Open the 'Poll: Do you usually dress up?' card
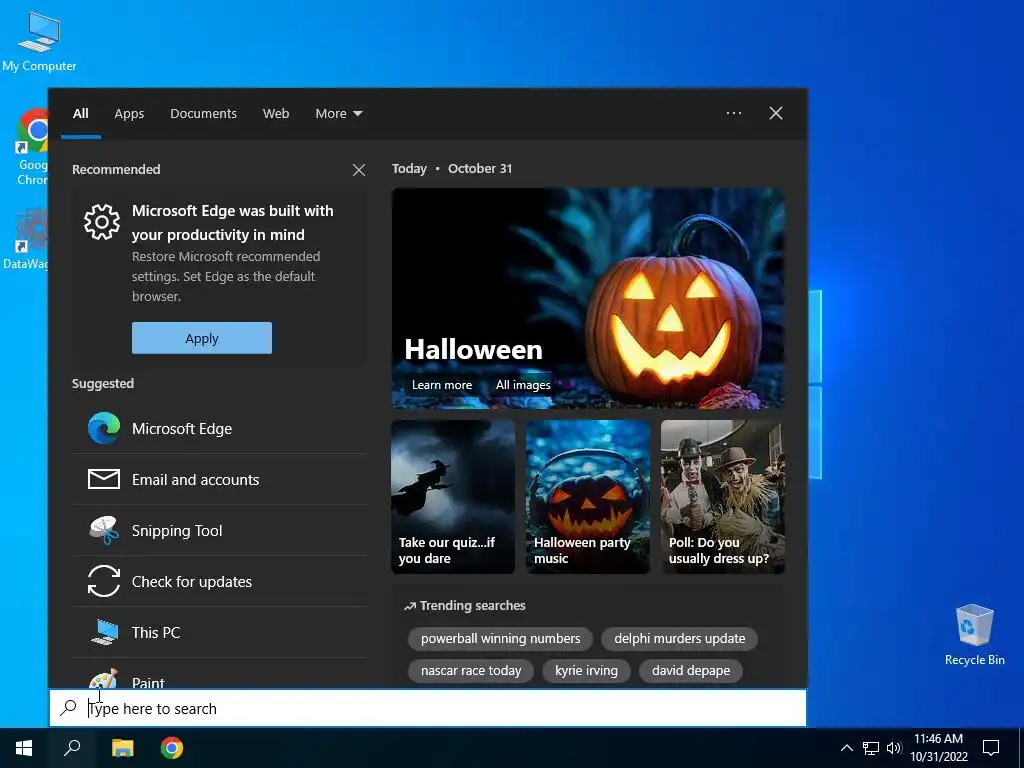Image resolution: width=1024 pixels, height=768 pixels. [723, 497]
